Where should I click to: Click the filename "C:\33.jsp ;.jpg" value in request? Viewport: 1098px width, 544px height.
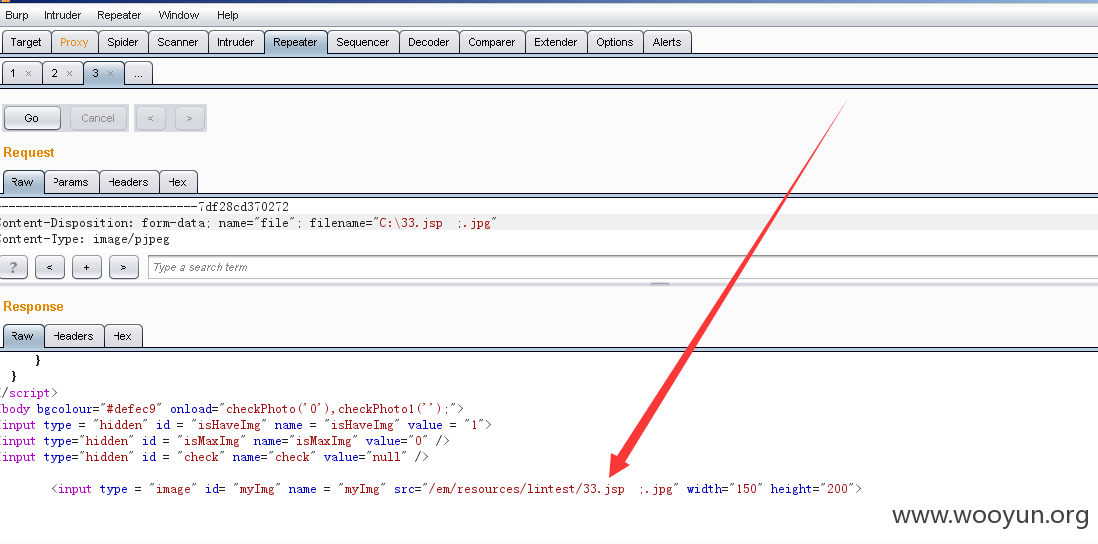coord(435,223)
